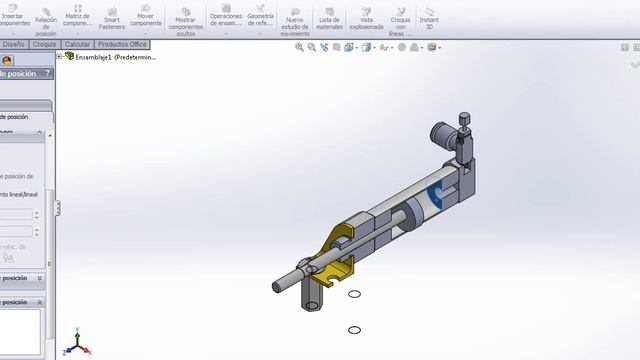Viewport: 640px width, 360px height.
Task: Click green checkmark confirmation corner
Action: [x=635, y=64]
